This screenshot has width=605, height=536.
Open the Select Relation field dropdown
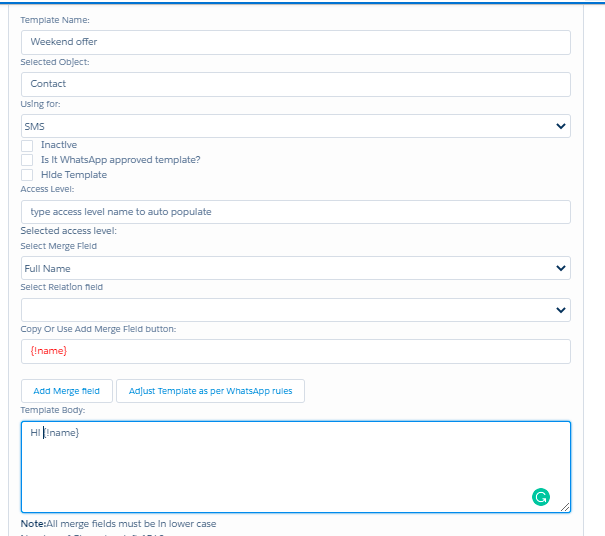[296, 310]
